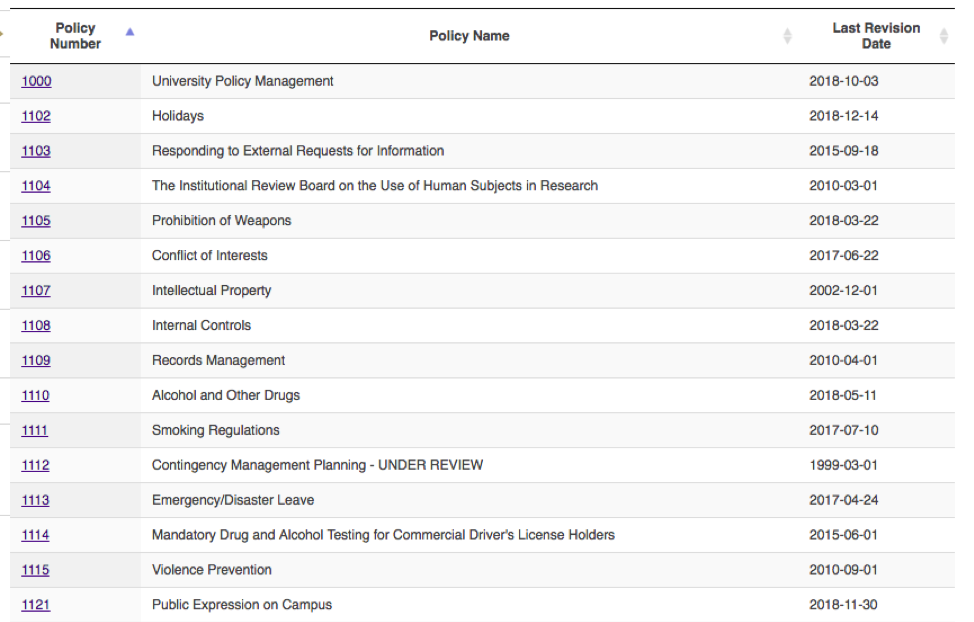The height and width of the screenshot is (622, 974).
Task: Open policy 1107 Intellectual Property link
Action: click(36, 290)
